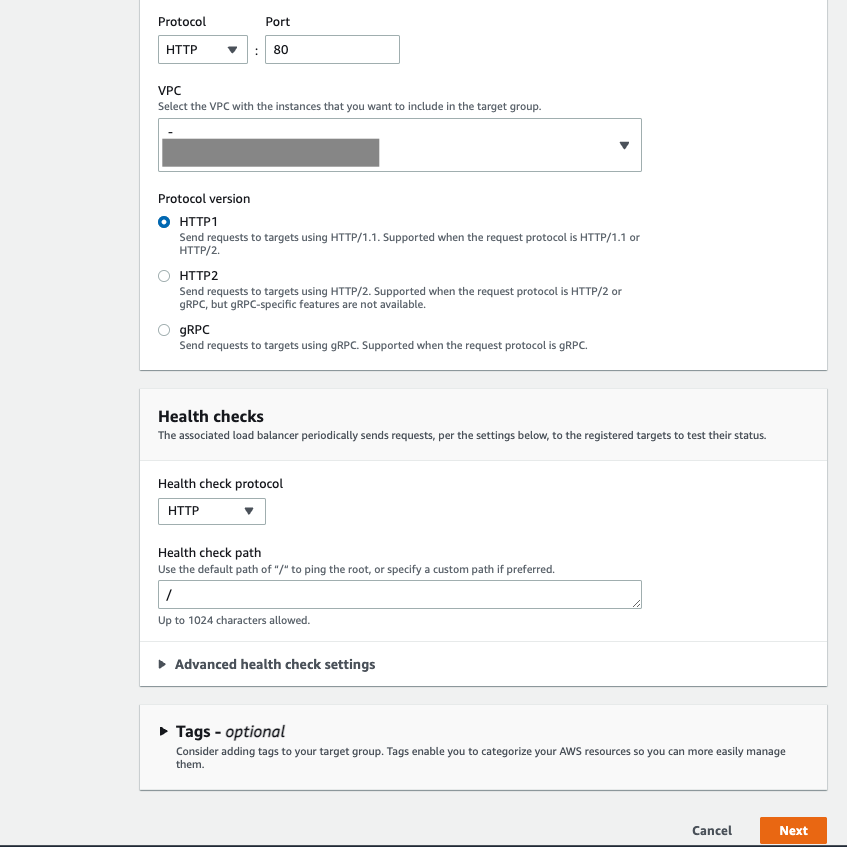This screenshot has height=847, width=847.
Task: Open the VPC selection dropdown
Action: 399,144
